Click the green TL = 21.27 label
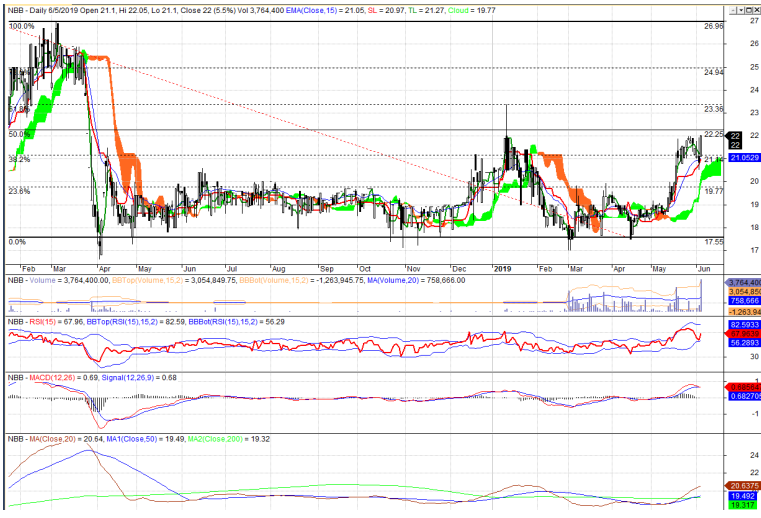Screen dimensions: 761x518 [426, 10]
